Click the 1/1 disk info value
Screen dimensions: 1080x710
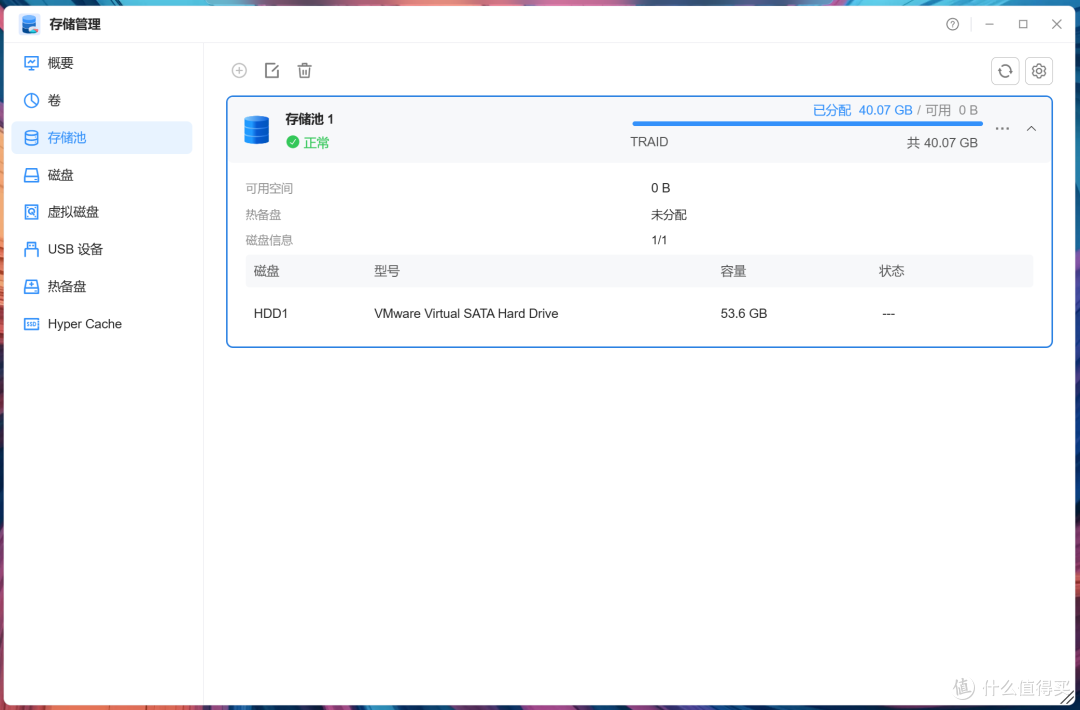[x=659, y=240]
